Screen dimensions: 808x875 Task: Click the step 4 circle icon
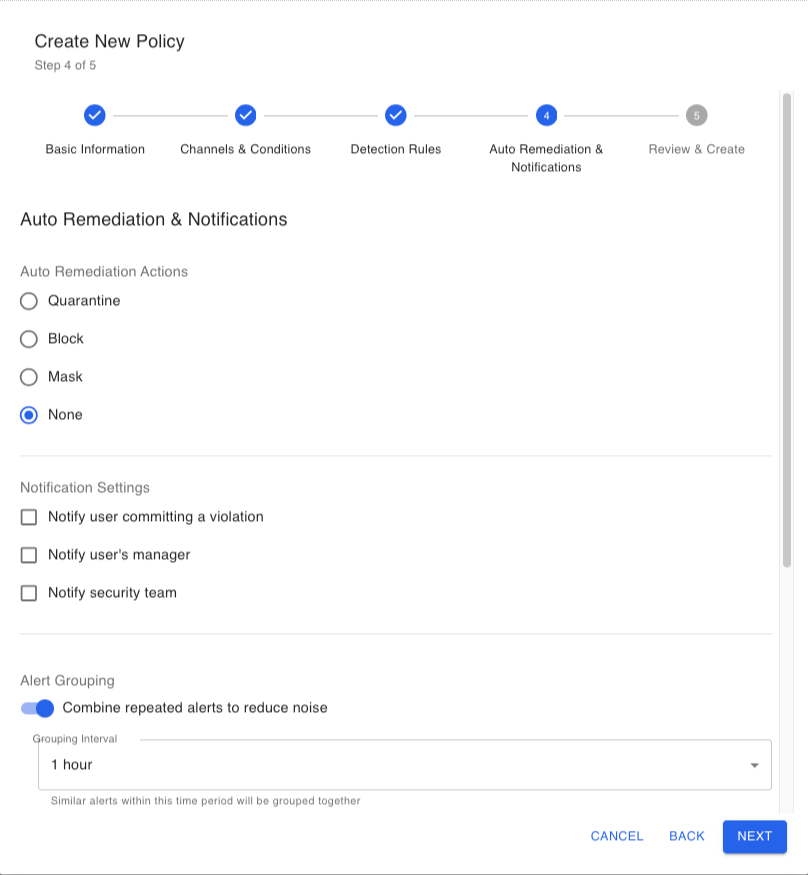546,115
